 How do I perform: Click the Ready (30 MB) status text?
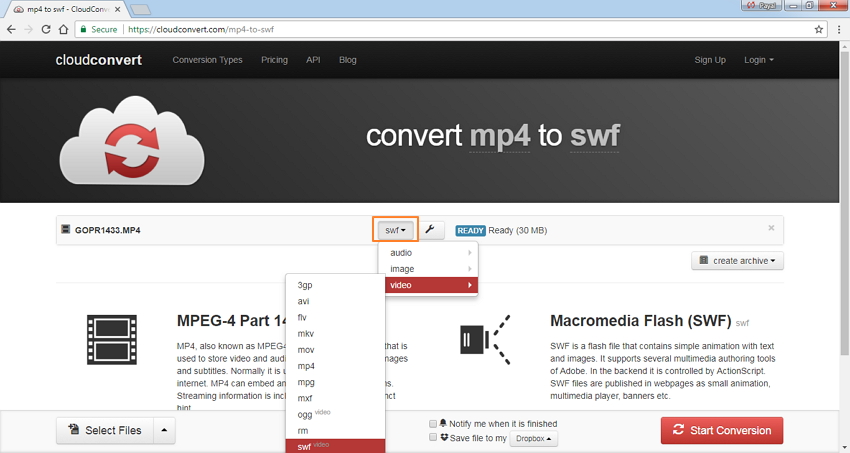pos(517,230)
